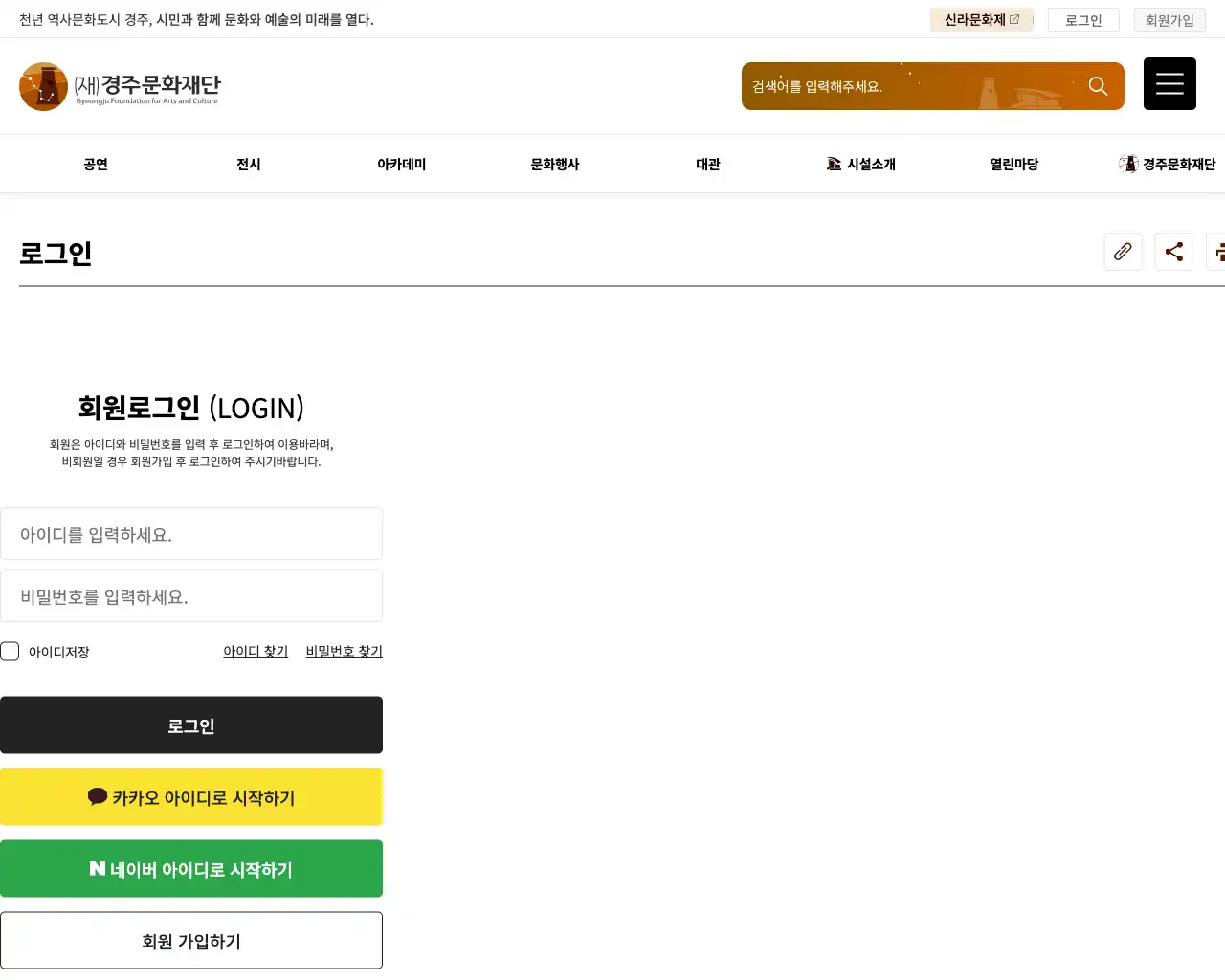Image resolution: width=1225 pixels, height=980 pixels.
Task: Expand the 경주문화재단 menu
Action: 1168,165
